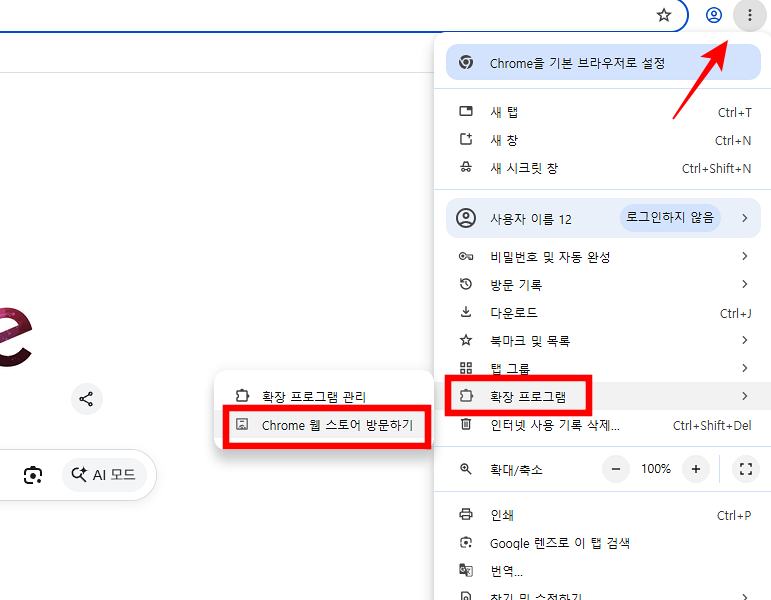This screenshot has height=600, width=771.
Task: Click the translate icon
Action: (x=466, y=570)
